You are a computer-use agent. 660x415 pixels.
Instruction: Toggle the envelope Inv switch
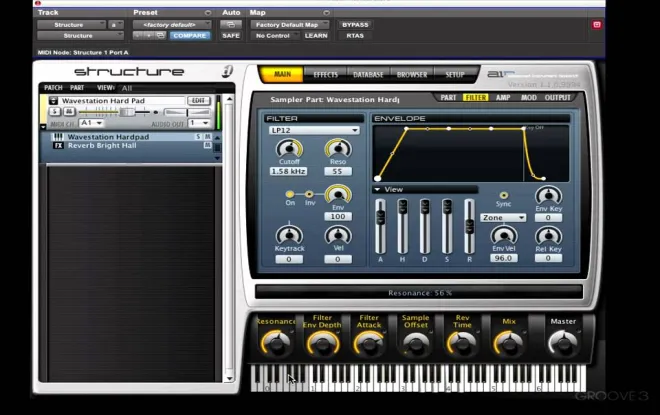[309, 194]
